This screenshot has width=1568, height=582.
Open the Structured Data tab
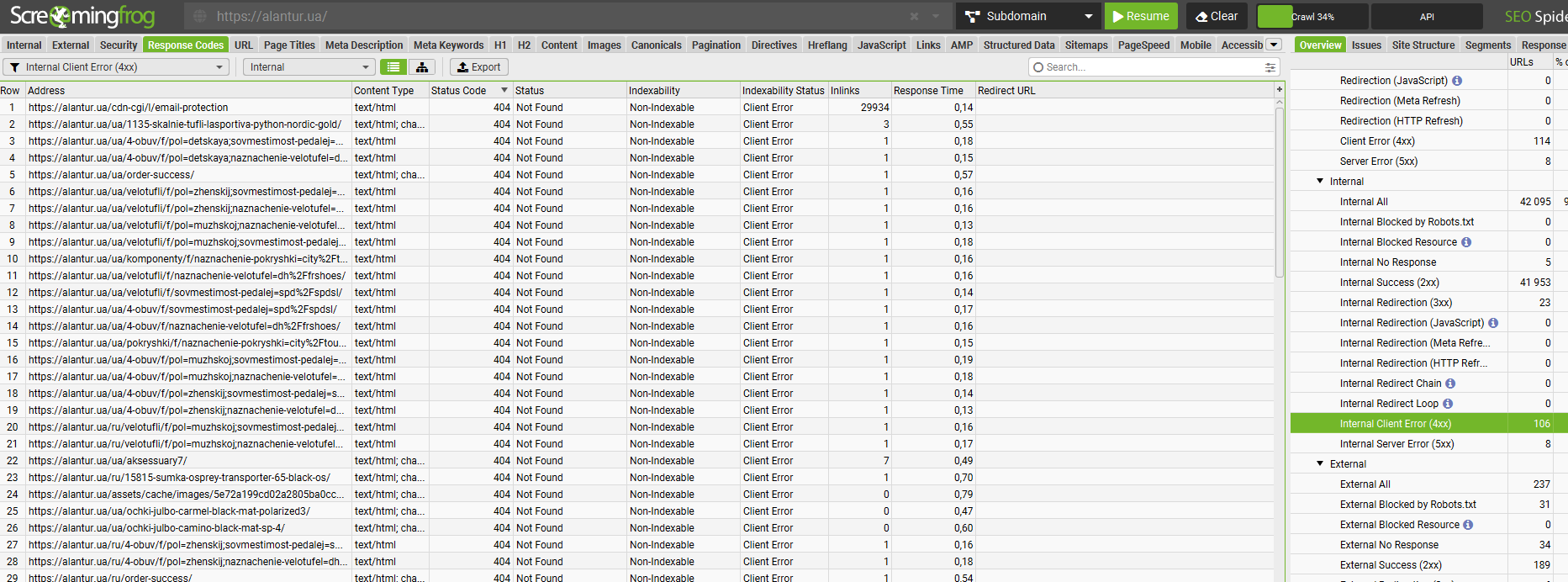click(1019, 45)
